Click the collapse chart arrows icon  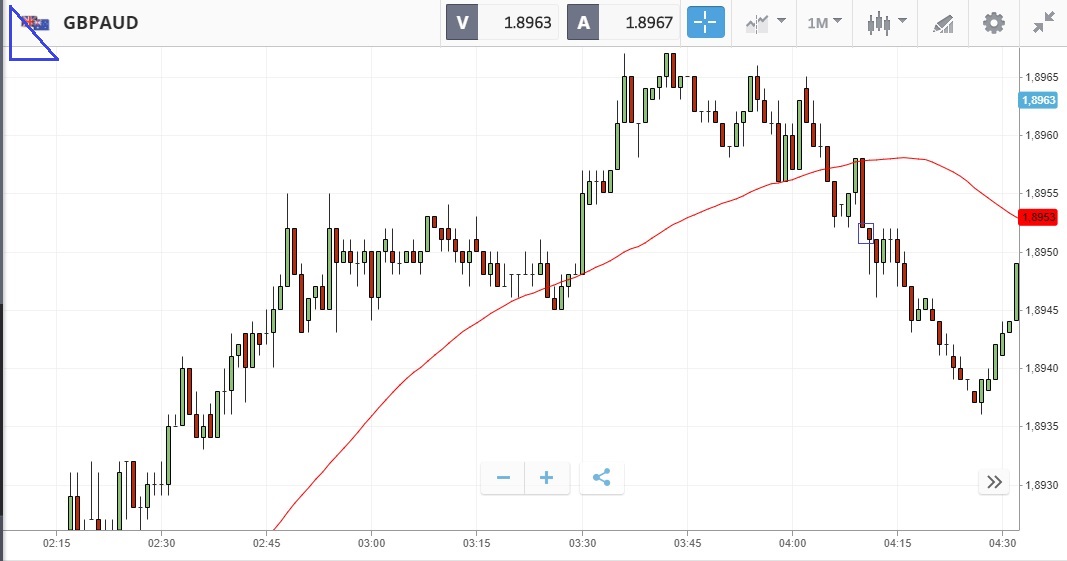[x=1044, y=23]
